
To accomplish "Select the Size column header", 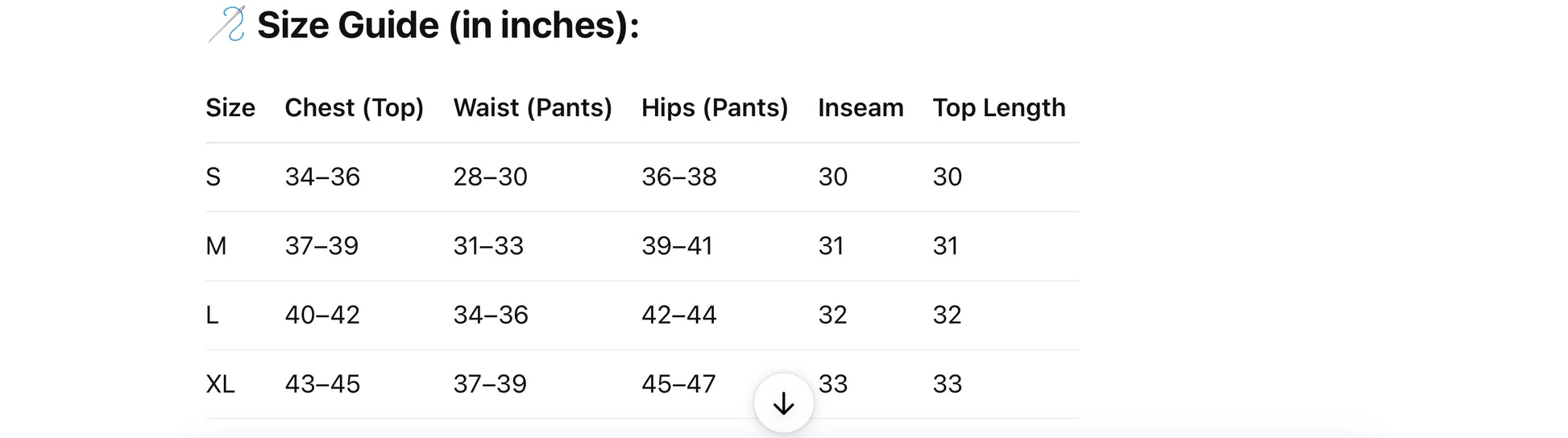I will [x=230, y=107].
